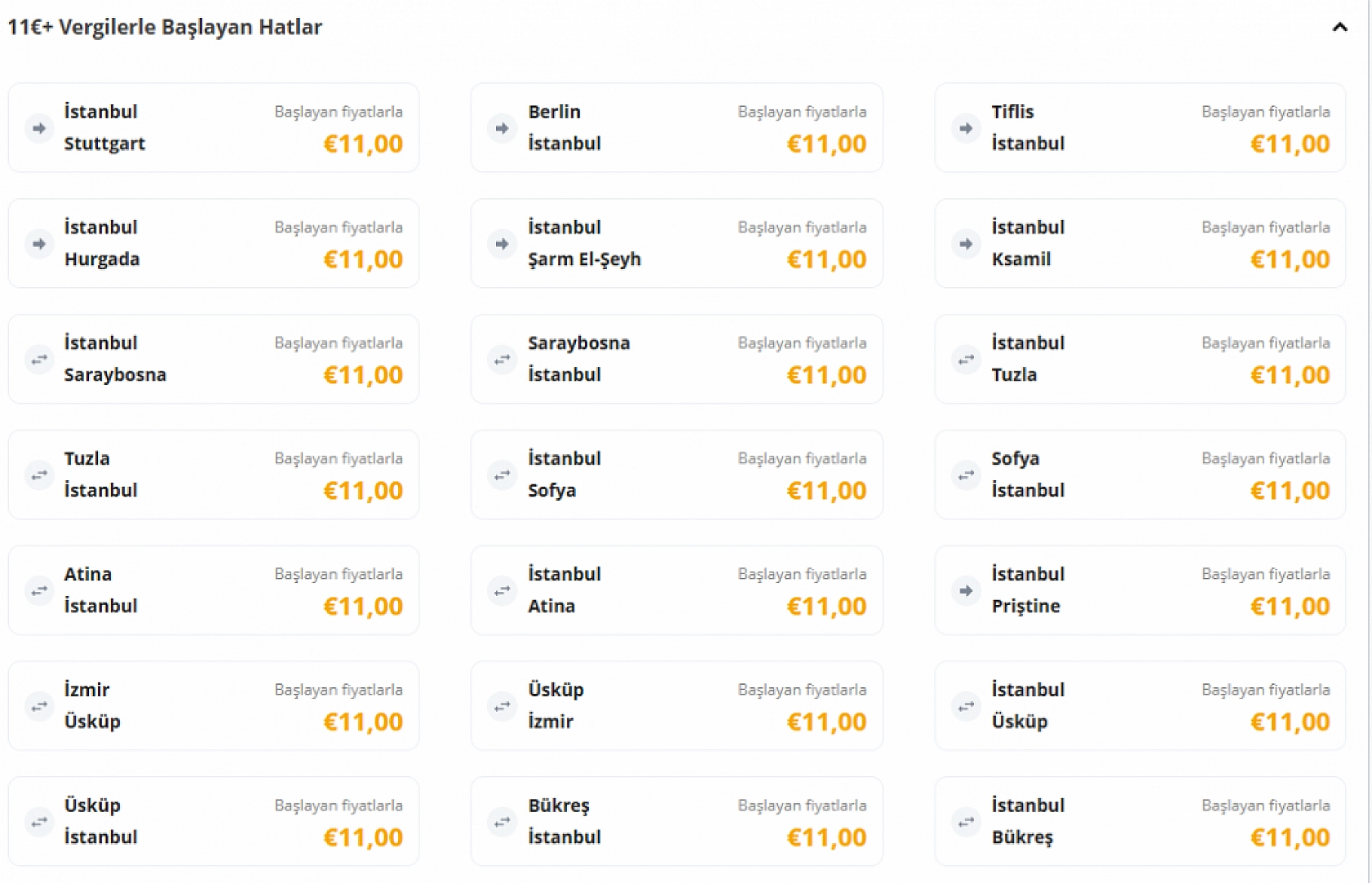Click one-way arrow icon for Berlin–İstanbul
Screen dimensions: 1372x883
[502, 128]
